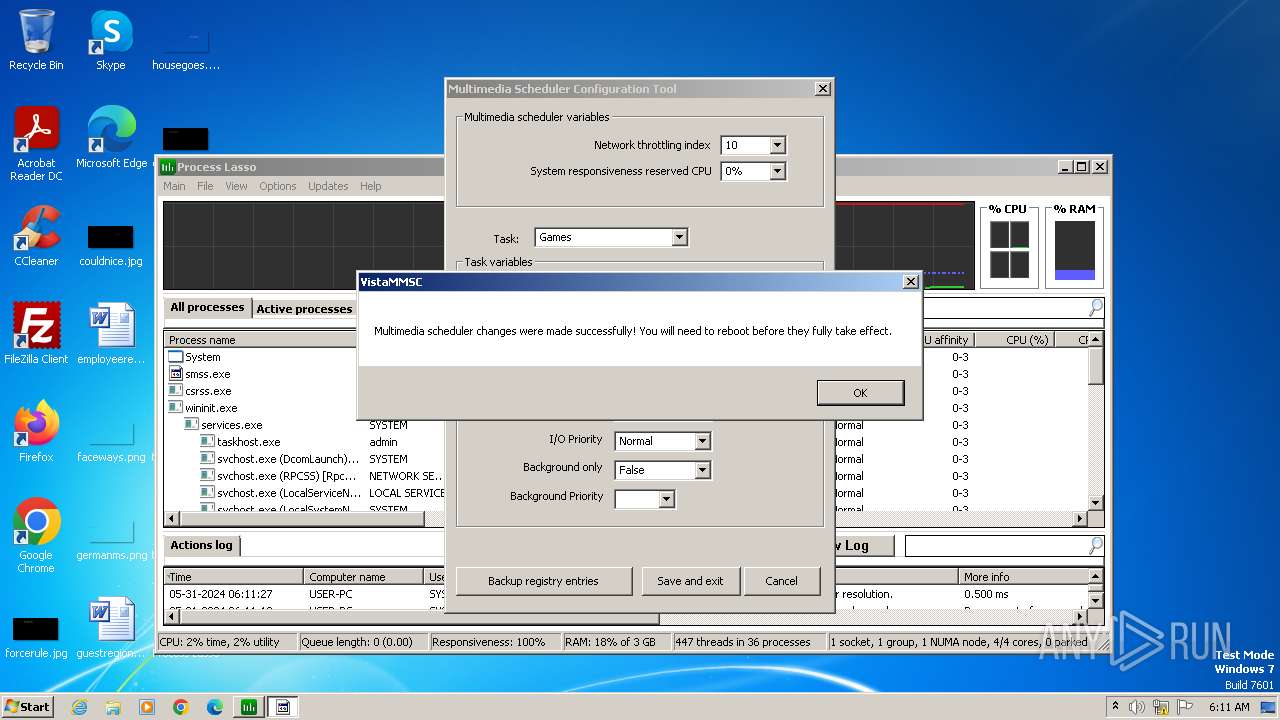The height and width of the screenshot is (720, 1280).
Task: Open the I/O Priority dropdown
Action: [x=702, y=441]
